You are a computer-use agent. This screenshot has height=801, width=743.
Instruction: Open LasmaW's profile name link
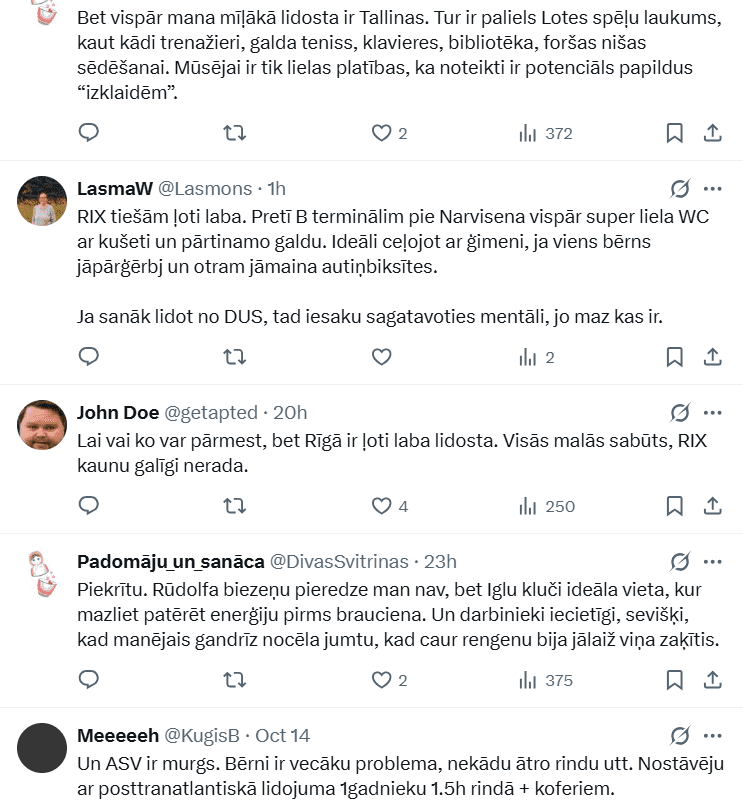(114, 189)
